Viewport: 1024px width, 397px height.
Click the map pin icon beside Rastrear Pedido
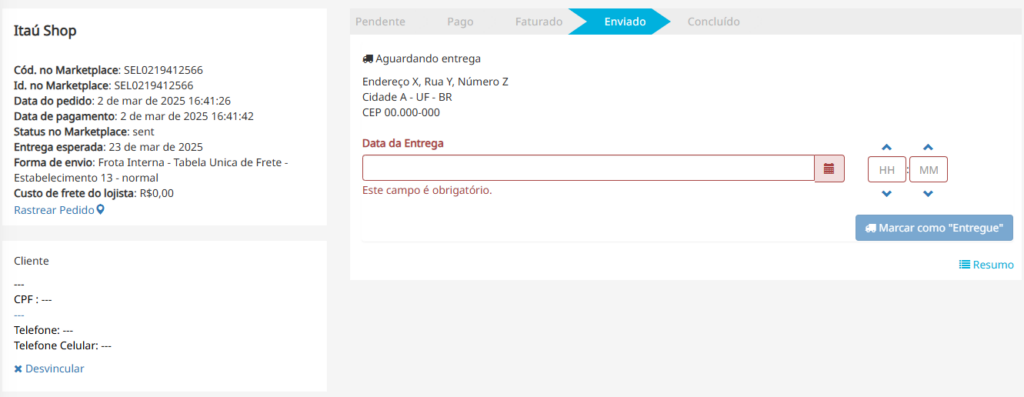point(100,210)
